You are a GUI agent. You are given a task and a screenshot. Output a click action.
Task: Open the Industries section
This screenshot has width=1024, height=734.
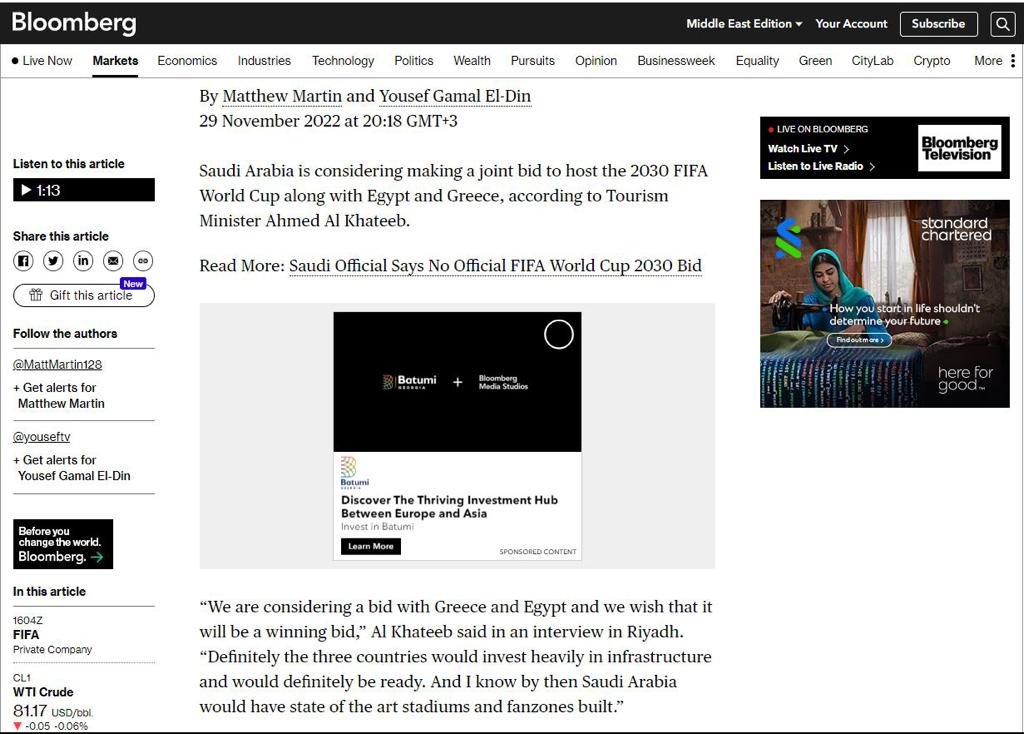point(264,61)
